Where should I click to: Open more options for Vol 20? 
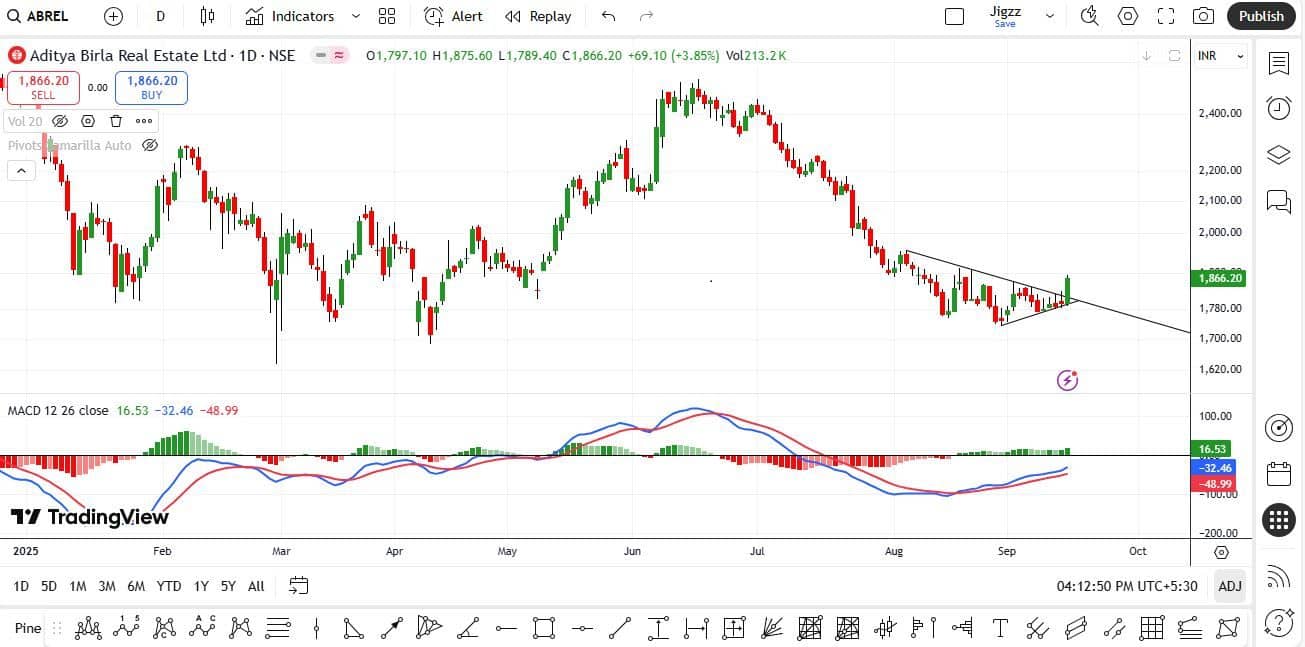pyautogui.click(x=144, y=121)
